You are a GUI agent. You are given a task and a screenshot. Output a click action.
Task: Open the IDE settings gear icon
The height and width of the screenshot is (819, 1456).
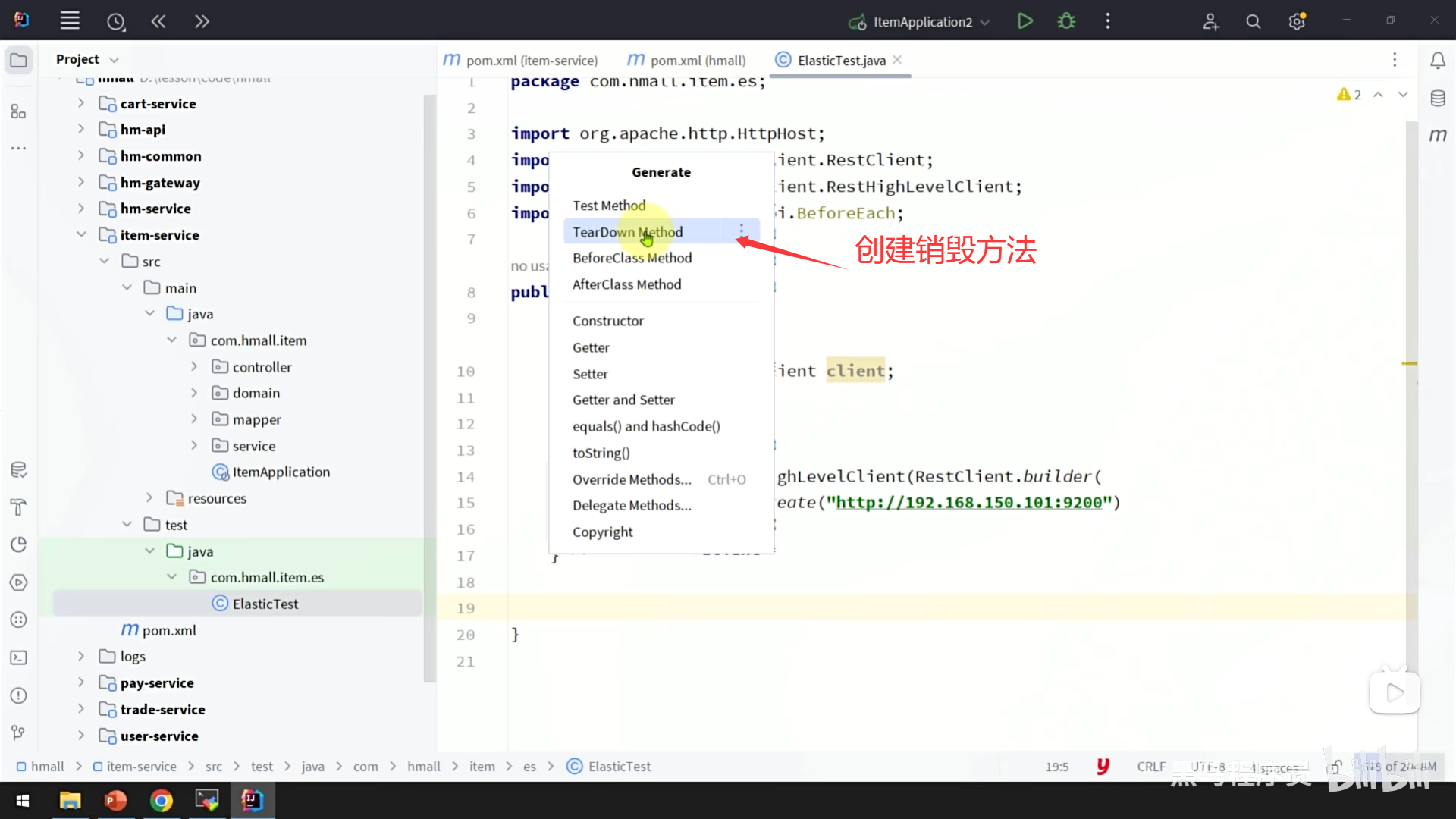click(x=1297, y=22)
